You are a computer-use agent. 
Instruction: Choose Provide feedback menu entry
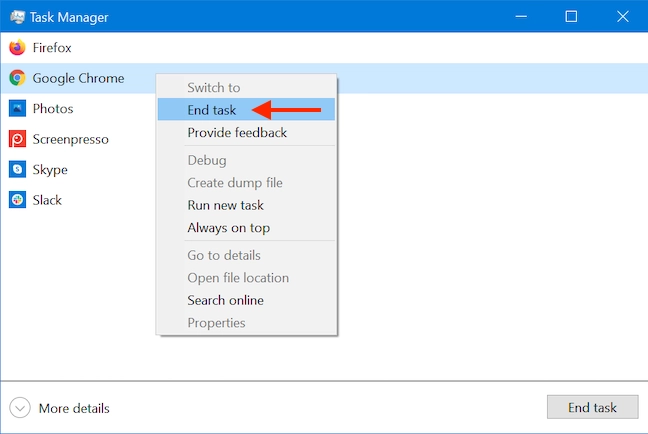[246, 132]
